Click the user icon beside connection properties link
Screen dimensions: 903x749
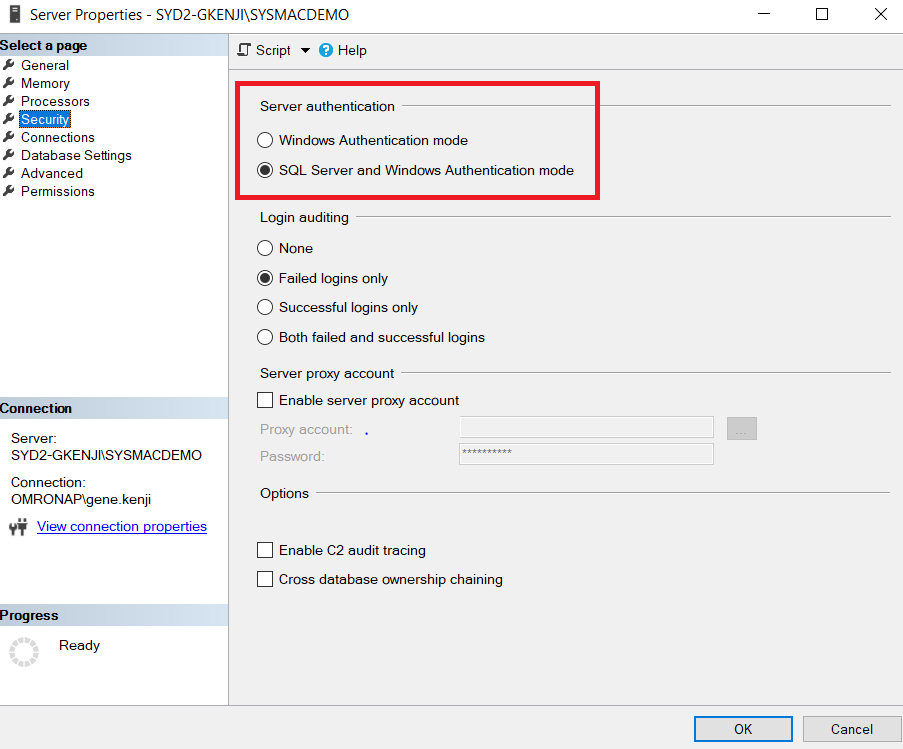19,526
